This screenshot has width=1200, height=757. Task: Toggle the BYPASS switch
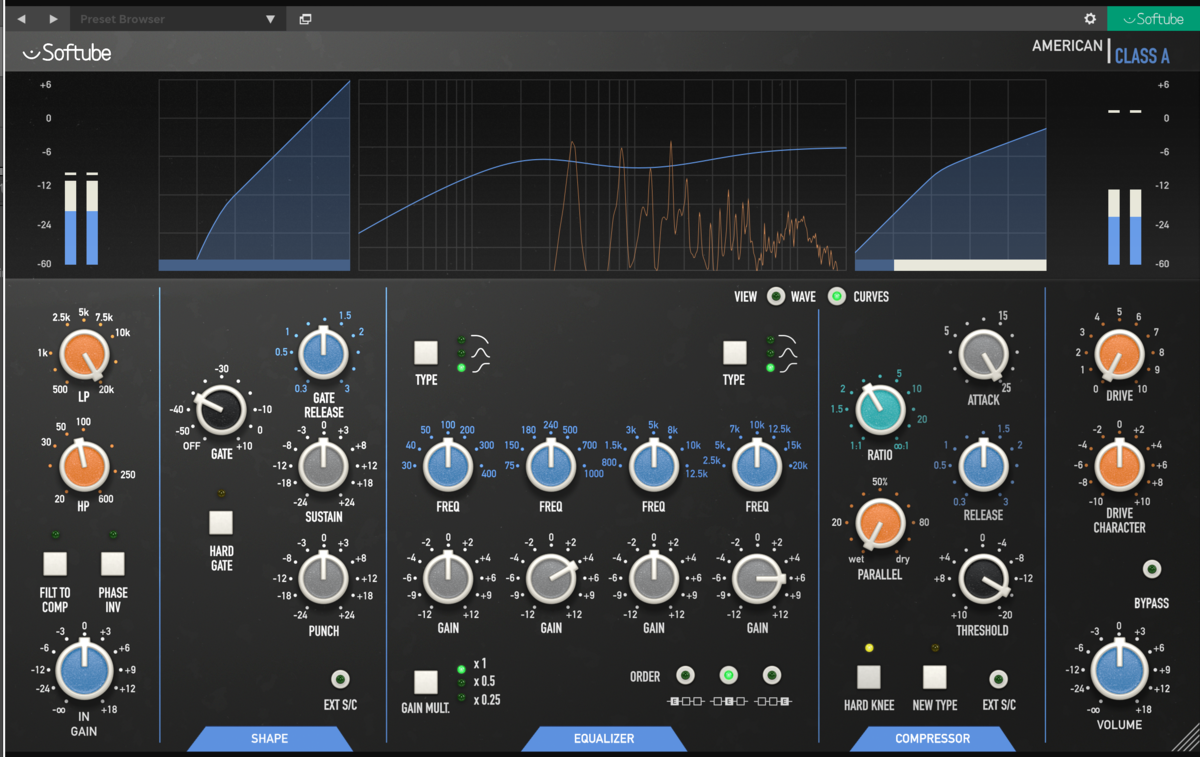pyautogui.click(x=1152, y=569)
